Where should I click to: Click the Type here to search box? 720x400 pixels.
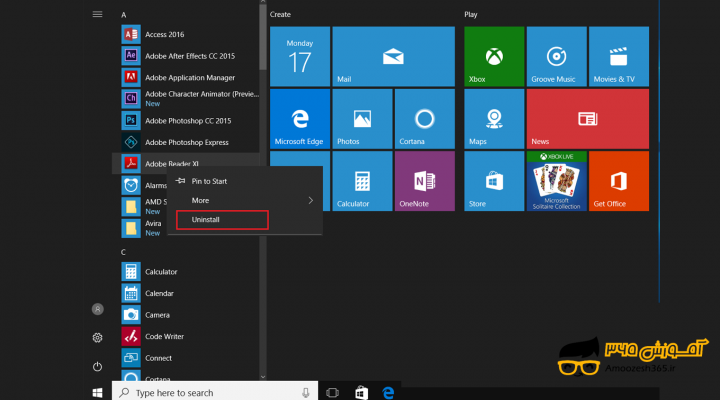215,393
